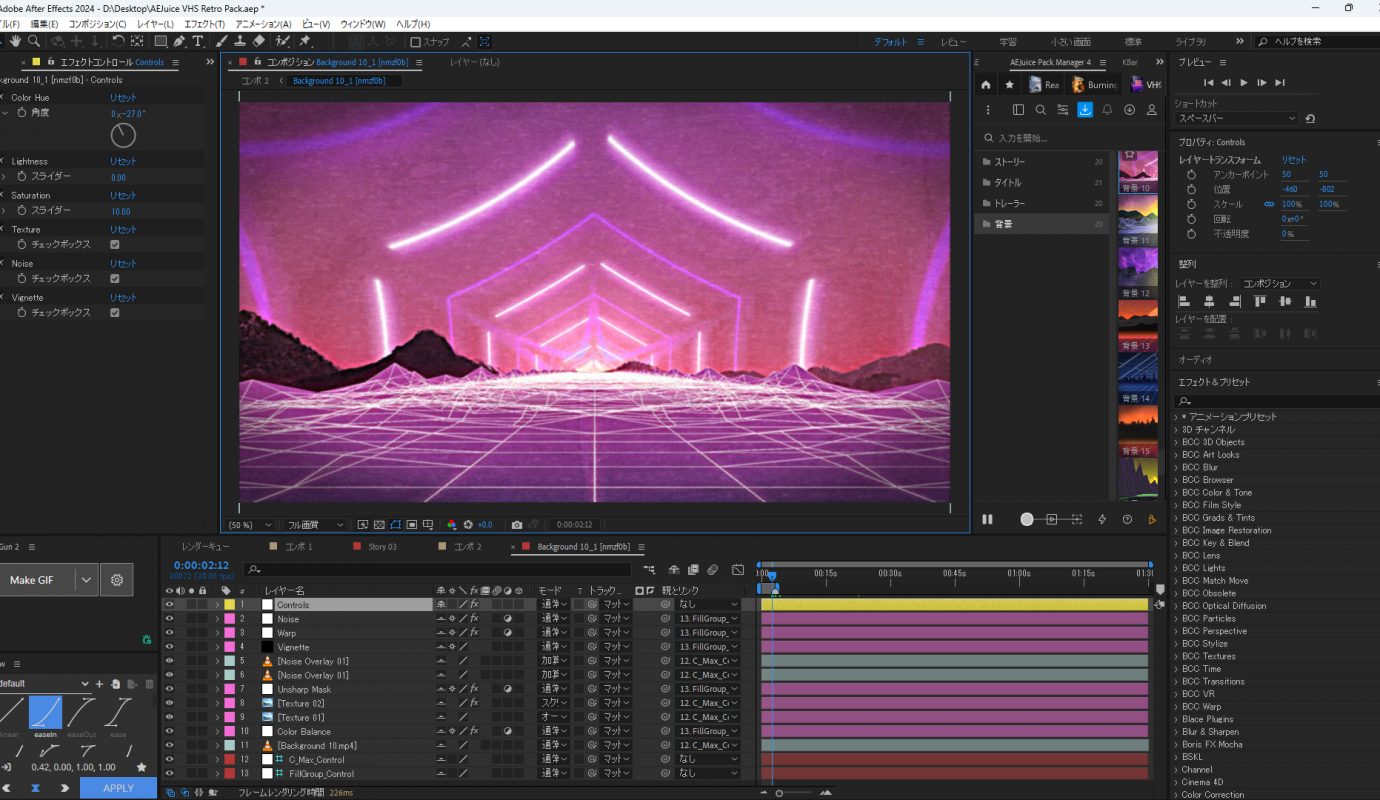Image resolution: width=1380 pixels, height=800 pixels.
Task: Click the snapshot camera icon below the viewer
Action: pyautogui.click(x=516, y=525)
